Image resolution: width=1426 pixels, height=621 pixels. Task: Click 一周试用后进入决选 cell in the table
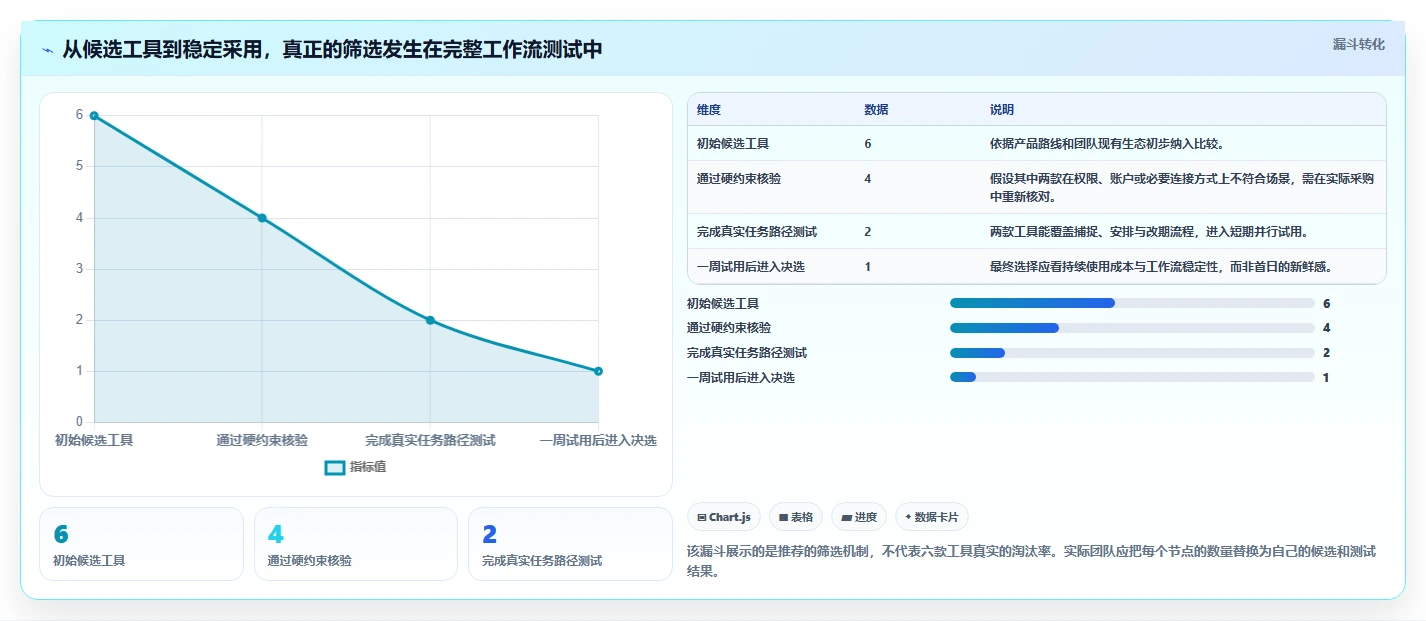[751, 267]
